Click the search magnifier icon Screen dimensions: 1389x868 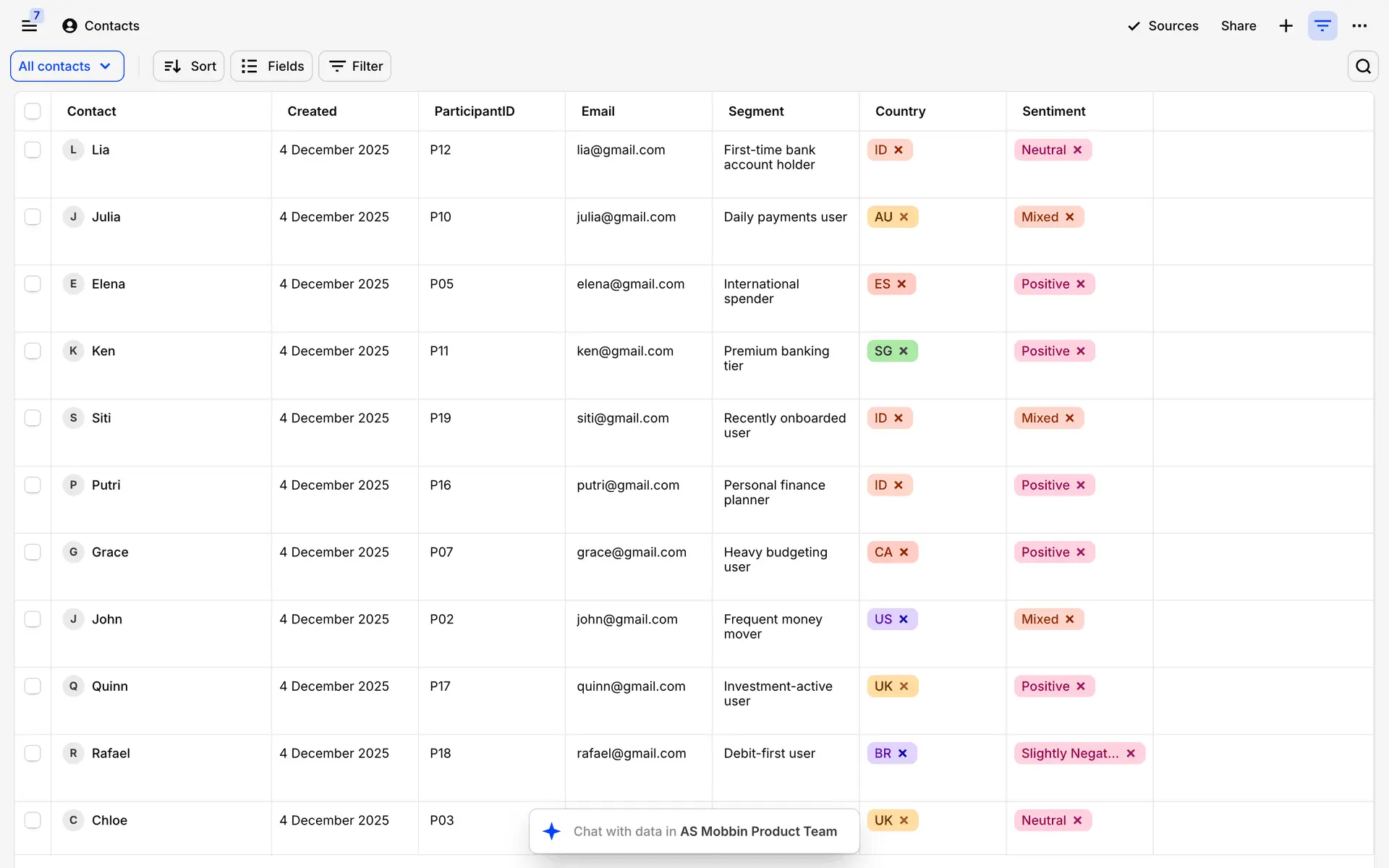(1363, 67)
